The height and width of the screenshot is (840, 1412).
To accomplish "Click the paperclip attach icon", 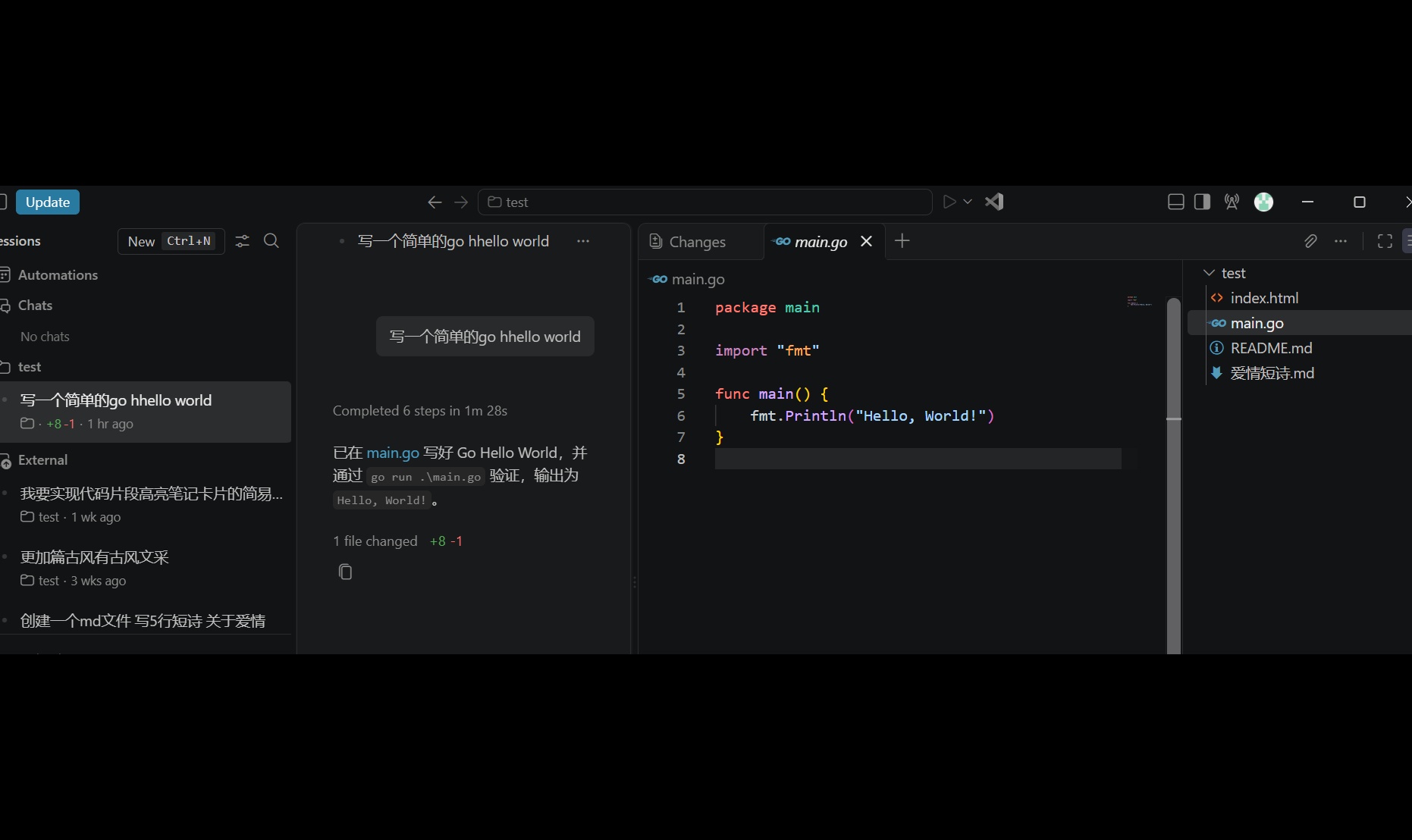I will click(1310, 241).
